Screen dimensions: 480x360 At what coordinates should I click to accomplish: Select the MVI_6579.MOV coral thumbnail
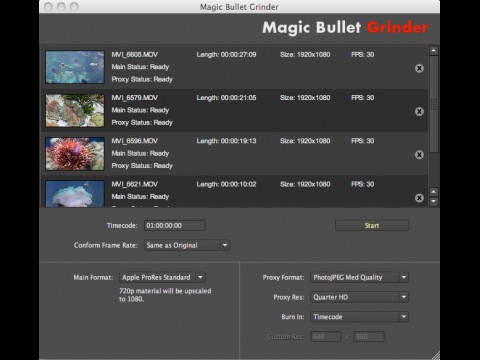coord(75,110)
